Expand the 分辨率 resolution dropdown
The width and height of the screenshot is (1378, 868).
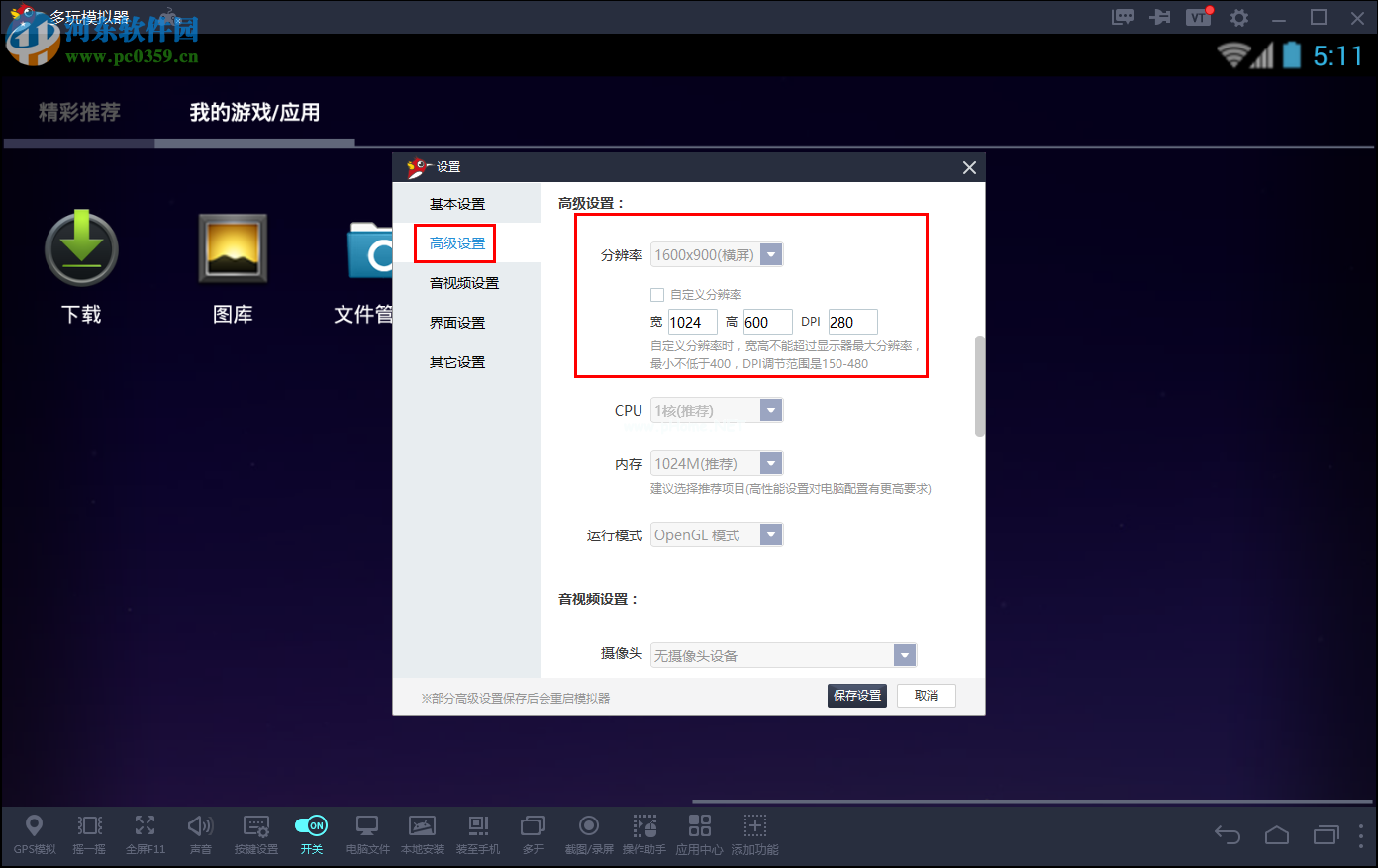771,255
